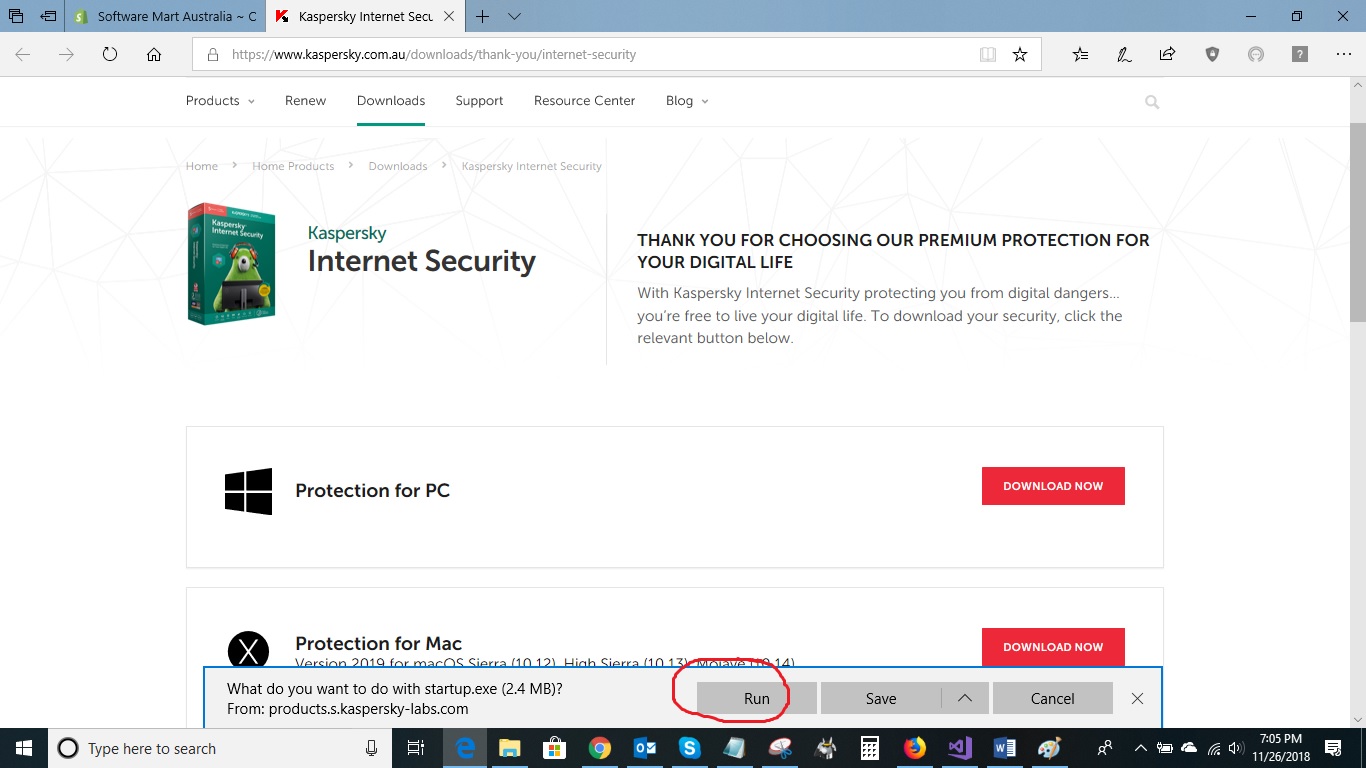Go to Home Products breadcrumb
1366x768 pixels.
click(293, 166)
